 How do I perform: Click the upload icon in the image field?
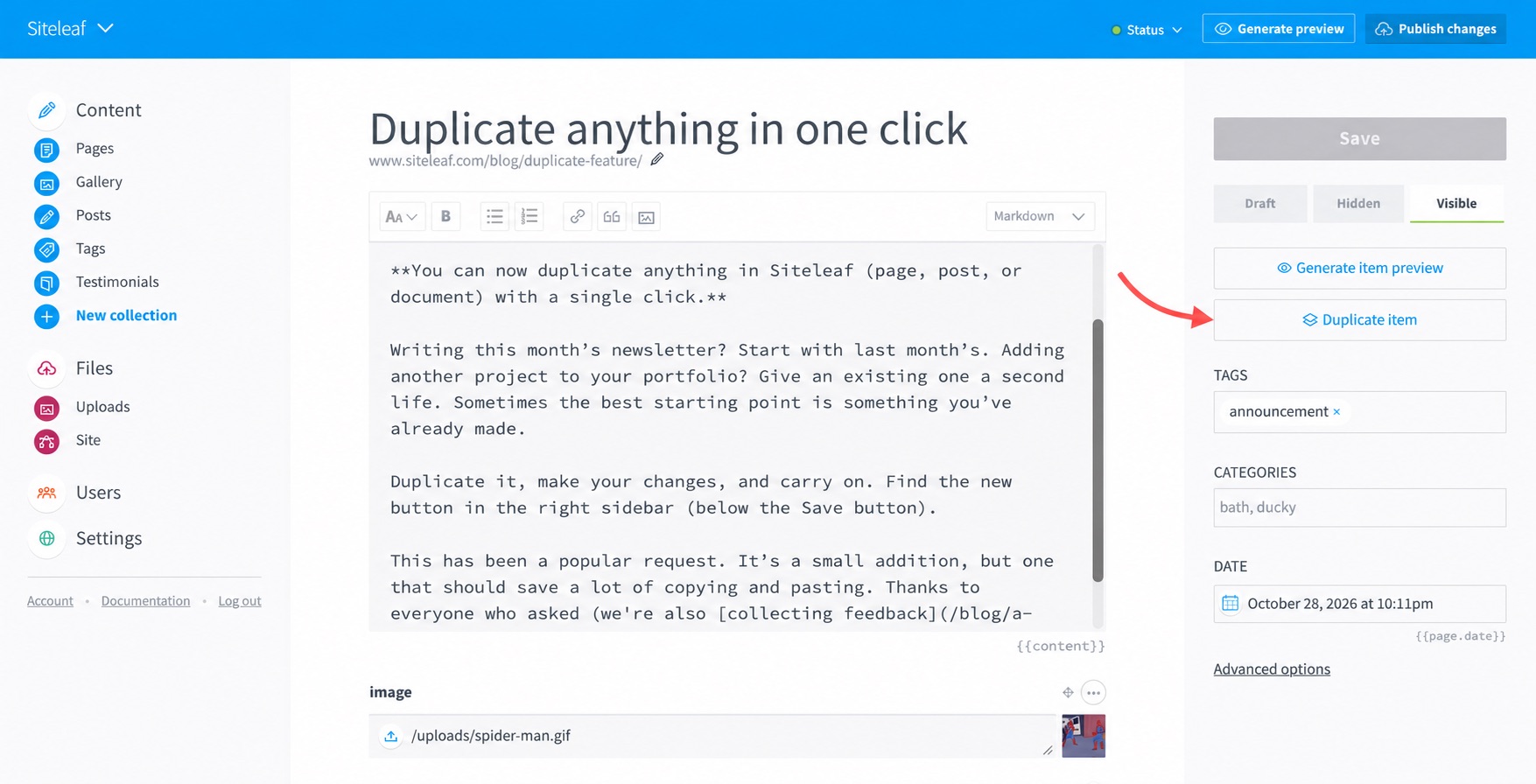click(x=391, y=736)
